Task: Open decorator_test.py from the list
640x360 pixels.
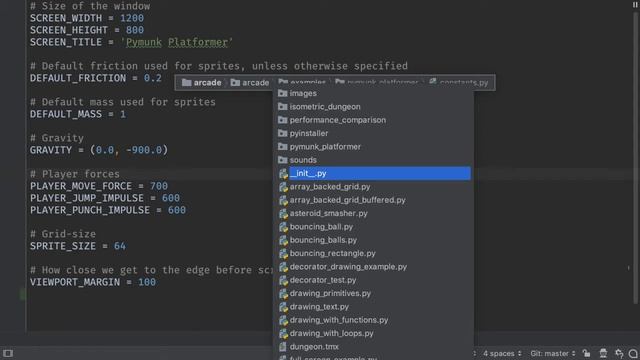Action: pos(373,280)
